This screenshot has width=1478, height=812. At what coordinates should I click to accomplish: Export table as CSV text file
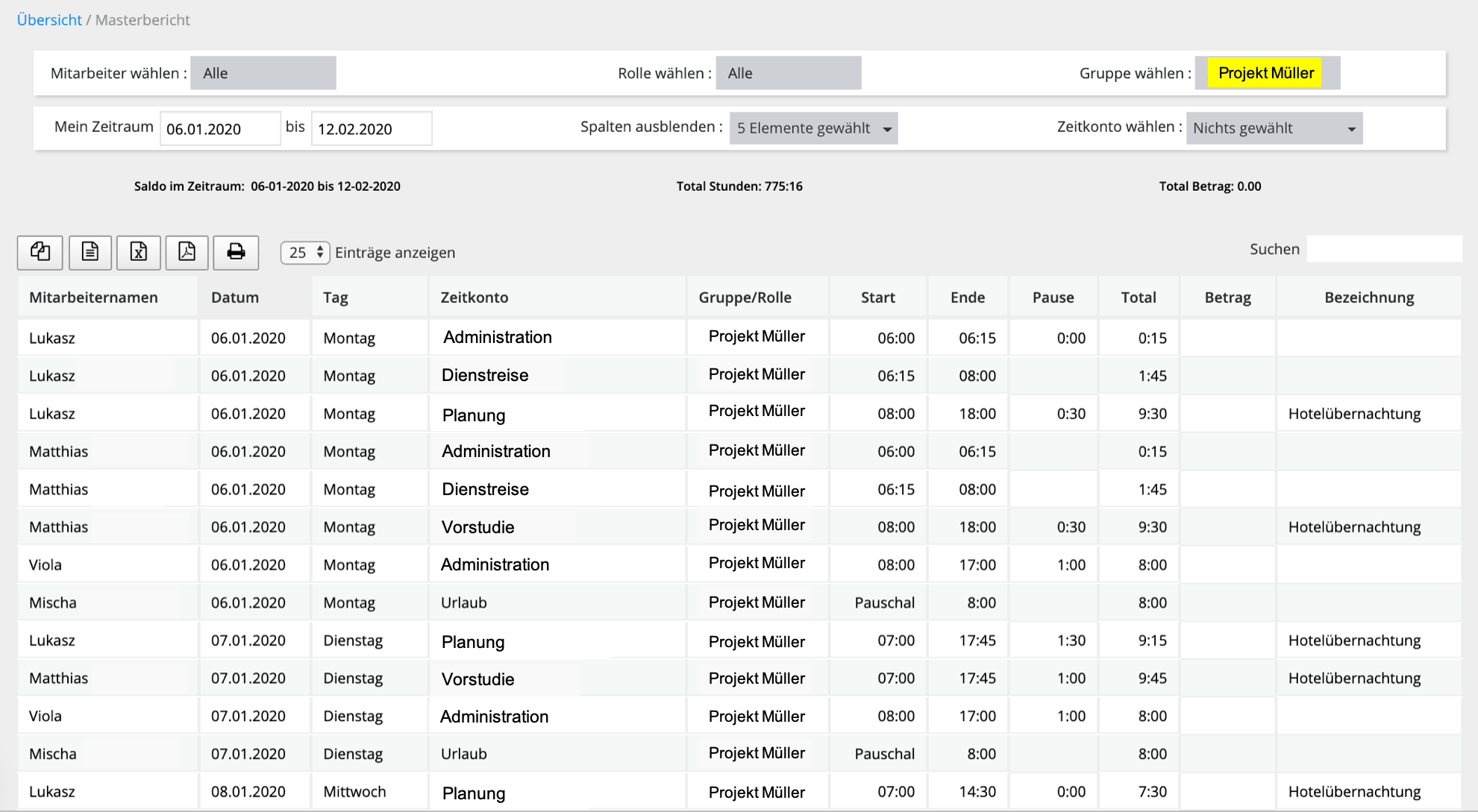click(x=90, y=252)
